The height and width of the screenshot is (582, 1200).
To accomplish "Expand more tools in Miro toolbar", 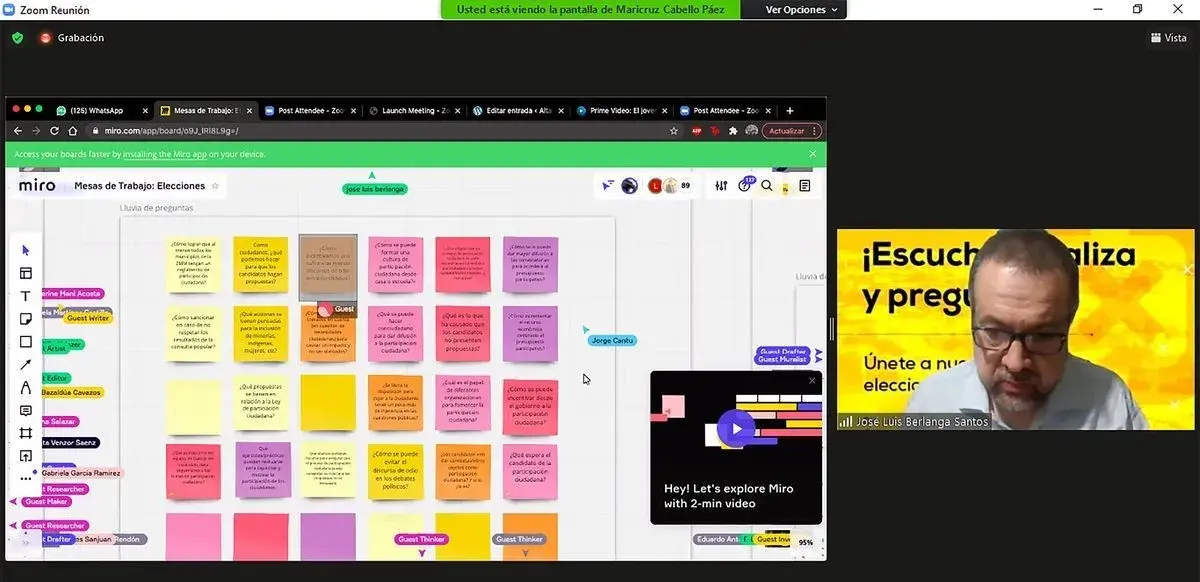I will coord(26,478).
